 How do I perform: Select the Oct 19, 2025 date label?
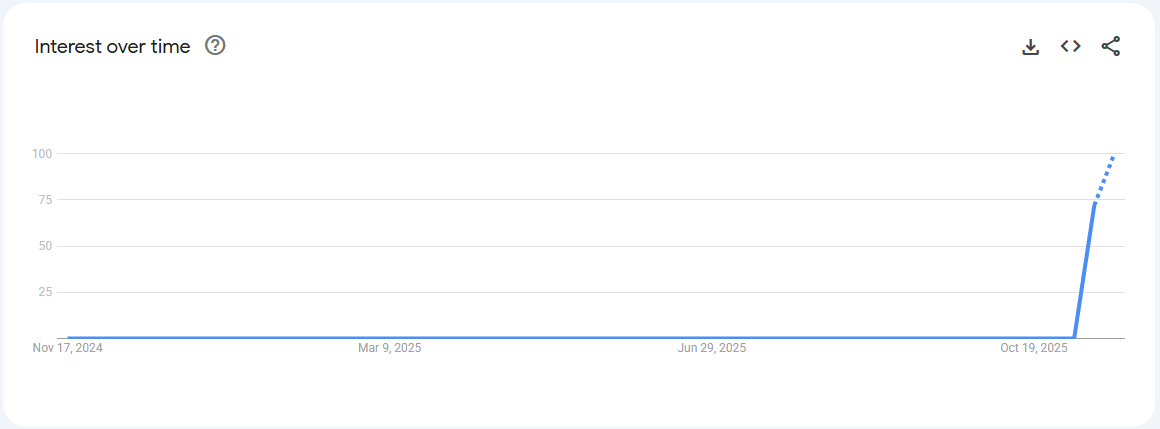[x=1034, y=348]
